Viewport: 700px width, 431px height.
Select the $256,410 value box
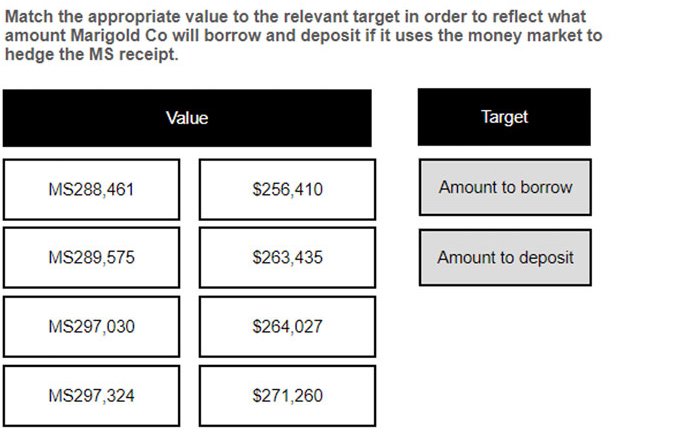(x=287, y=189)
